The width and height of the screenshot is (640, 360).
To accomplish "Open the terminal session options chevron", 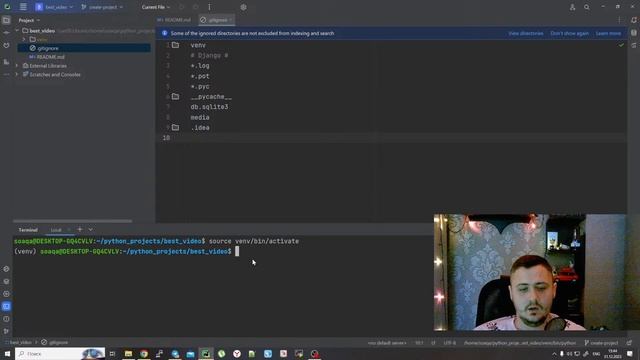I will pos(90,229).
